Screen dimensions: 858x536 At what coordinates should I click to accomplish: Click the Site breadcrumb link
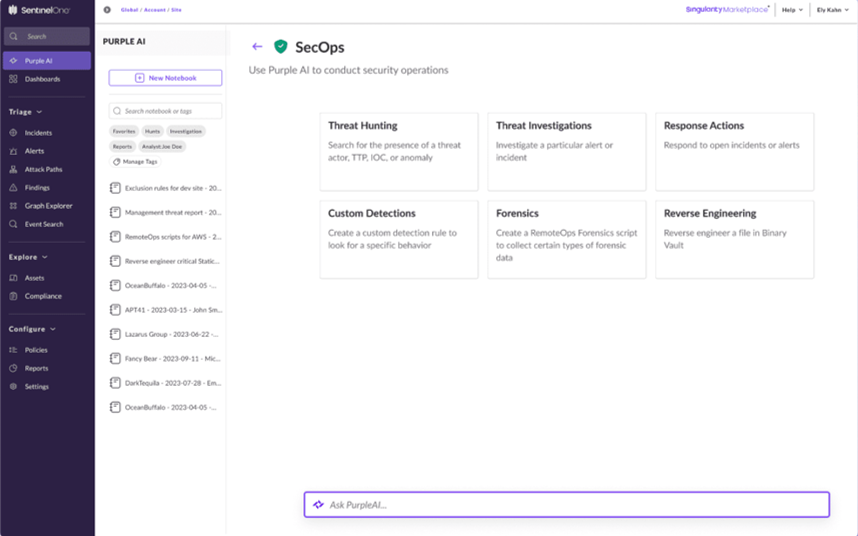176,10
